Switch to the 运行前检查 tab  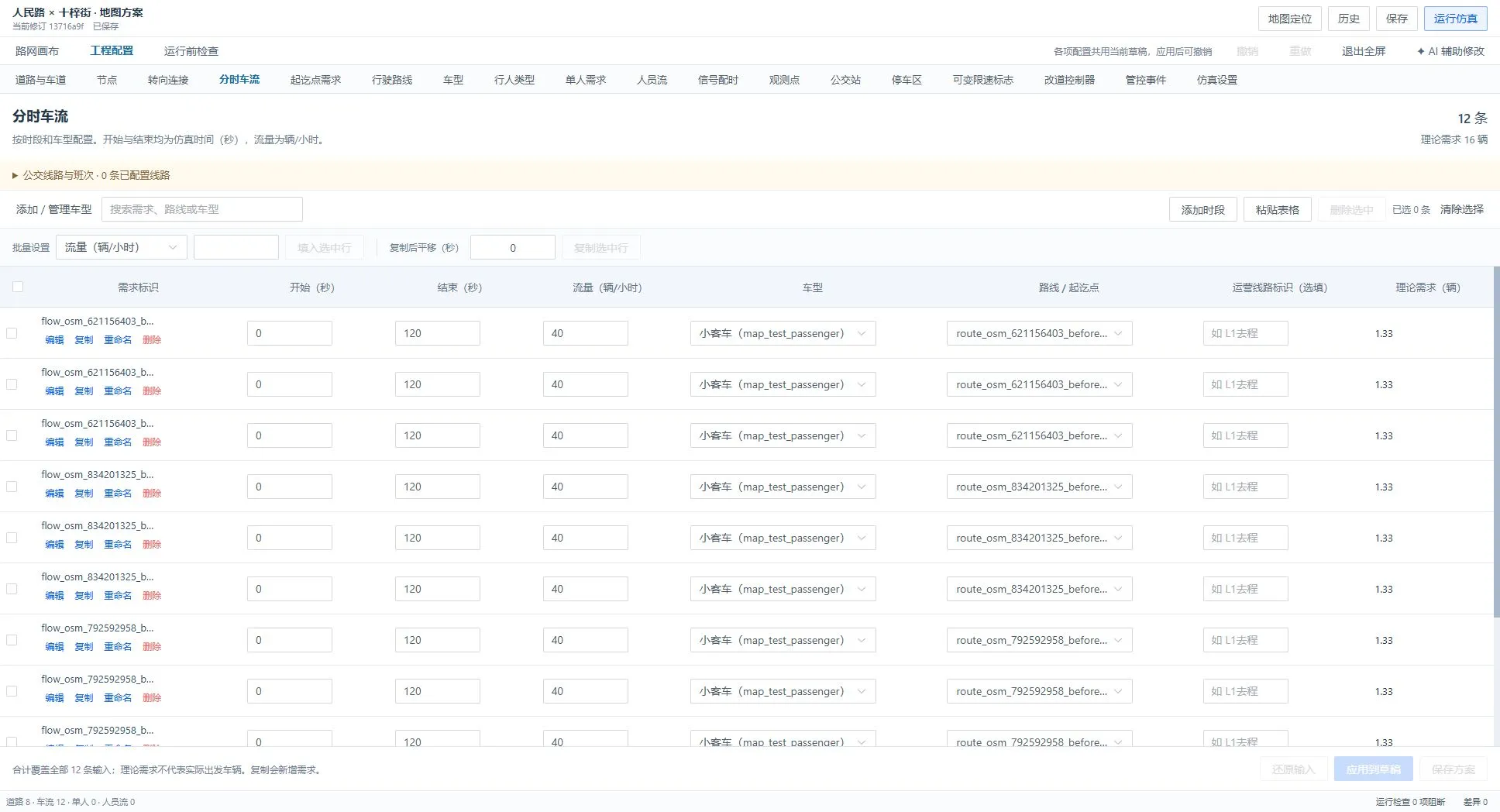pyautogui.click(x=191, y=51)
